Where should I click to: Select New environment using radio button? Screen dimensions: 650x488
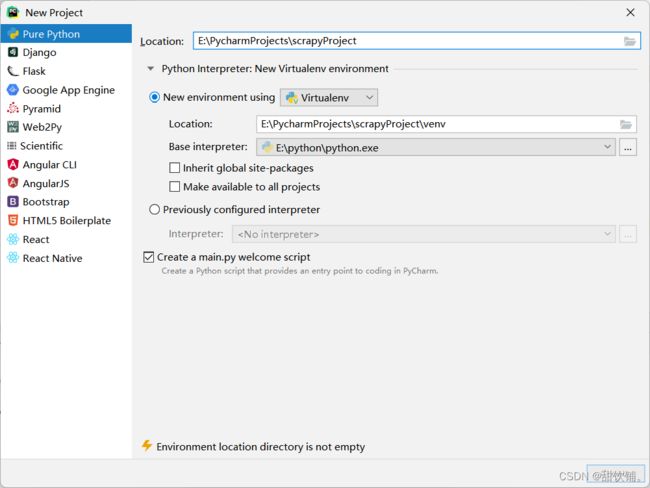(154, 97)
